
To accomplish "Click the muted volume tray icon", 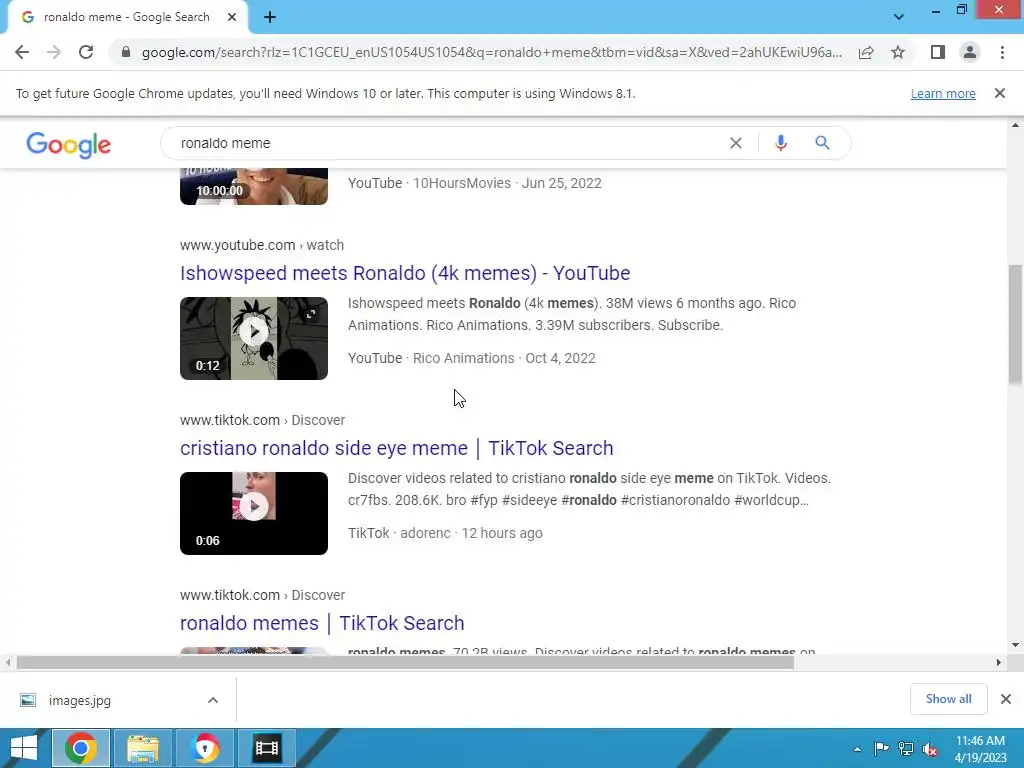I will tap(930, 749).
